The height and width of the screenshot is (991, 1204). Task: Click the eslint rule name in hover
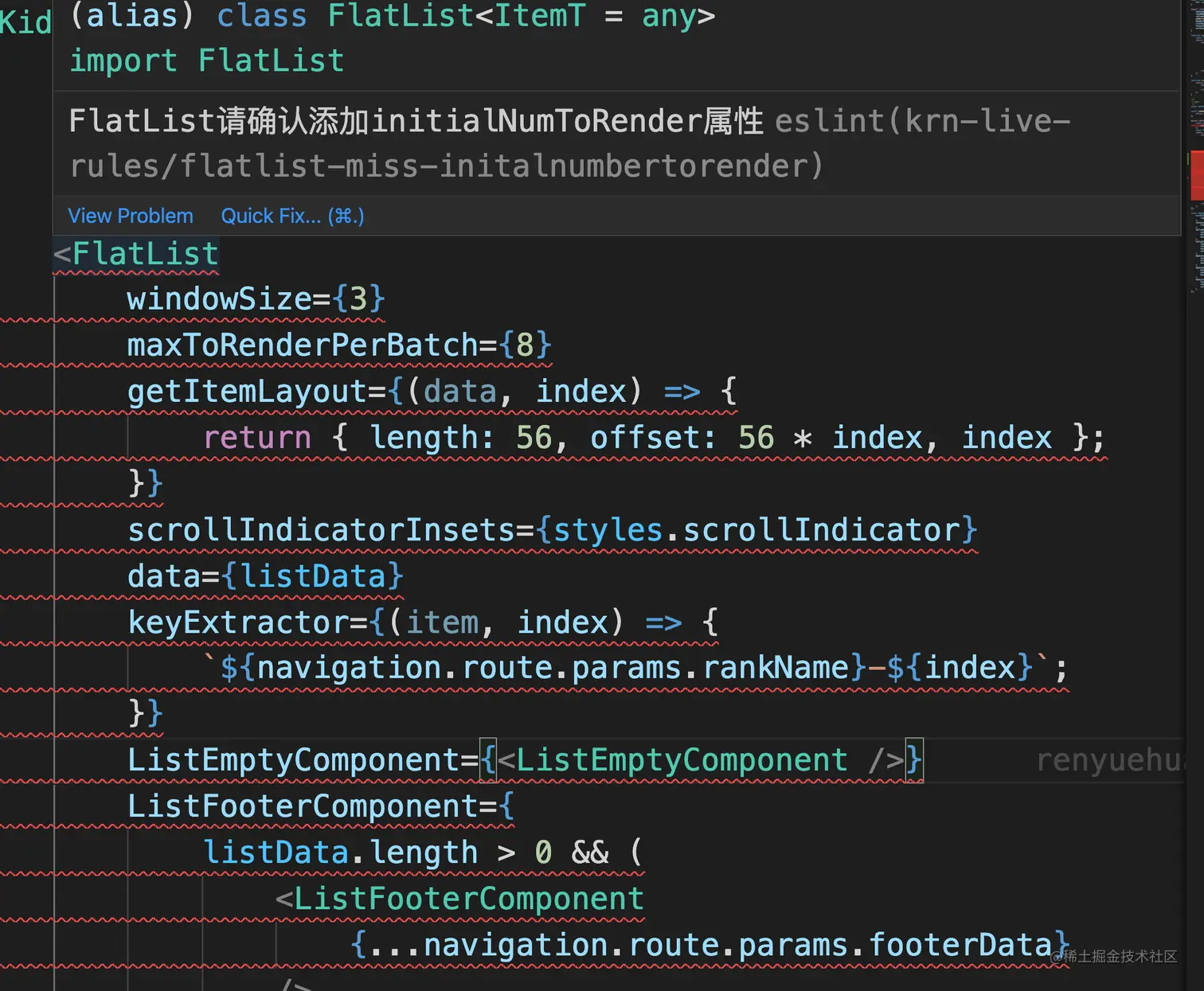[569, 143]
